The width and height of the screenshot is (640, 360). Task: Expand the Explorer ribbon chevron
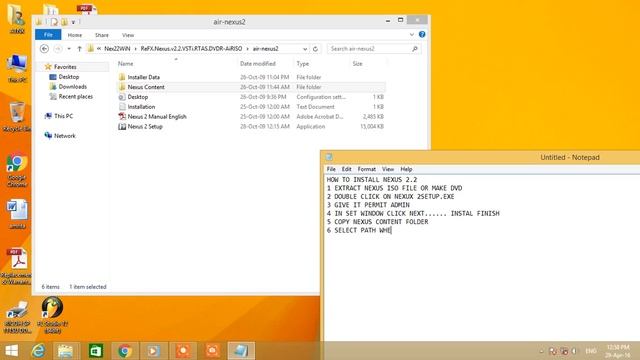click(x=411, y=35)
